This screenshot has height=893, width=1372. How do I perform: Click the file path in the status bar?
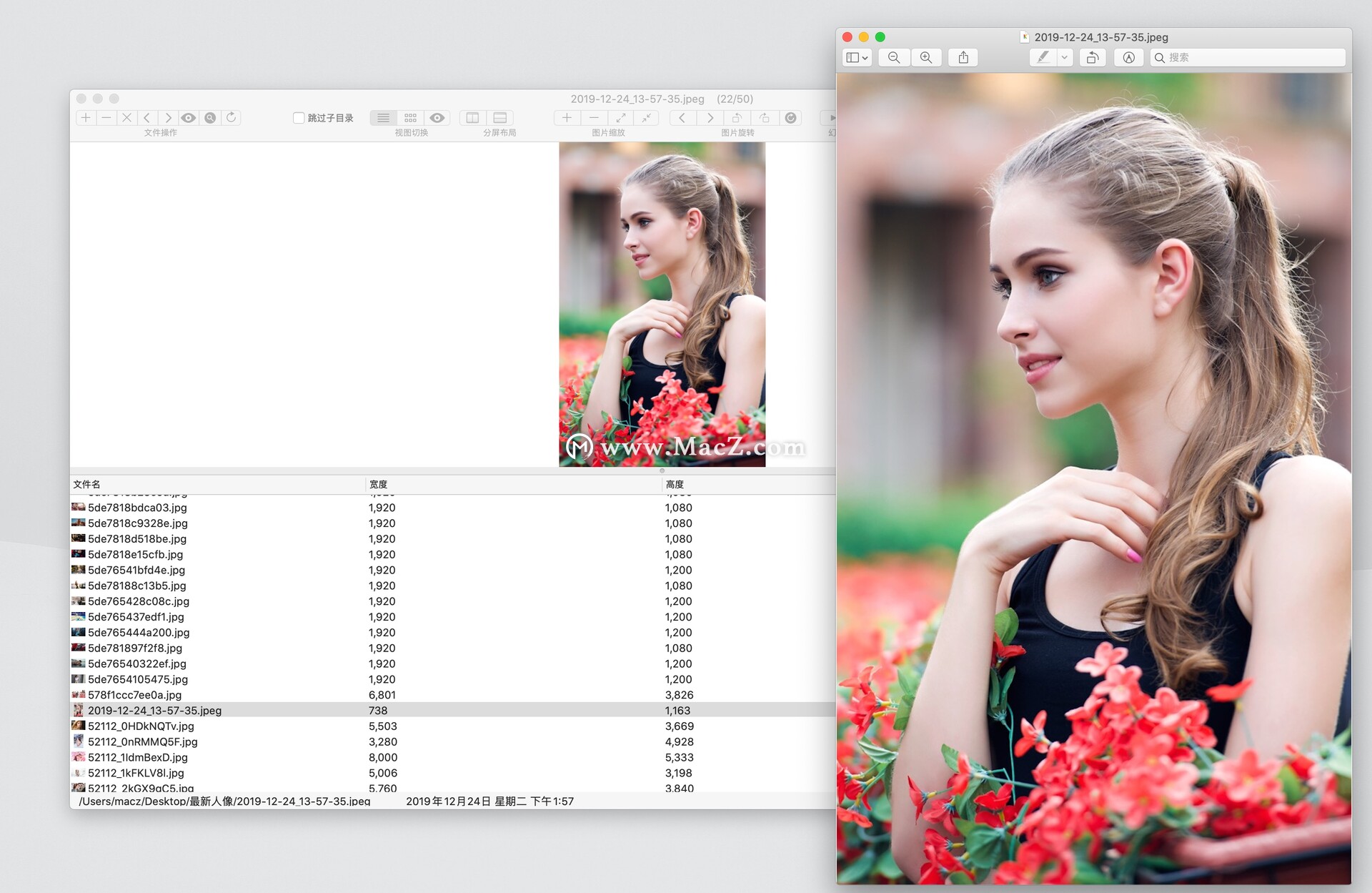tap(224, 801)
